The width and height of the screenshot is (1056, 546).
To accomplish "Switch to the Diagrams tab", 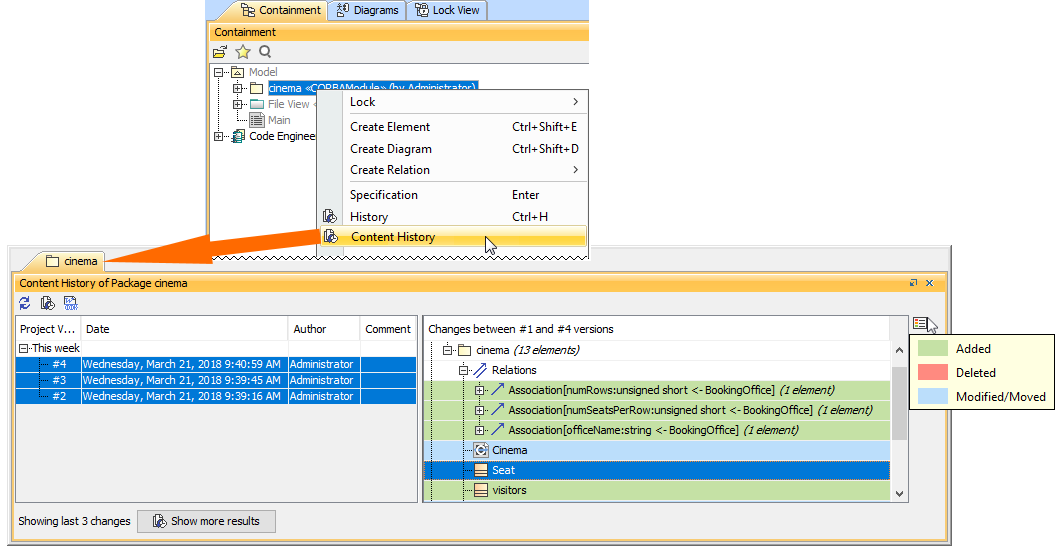I will point(369,10).
